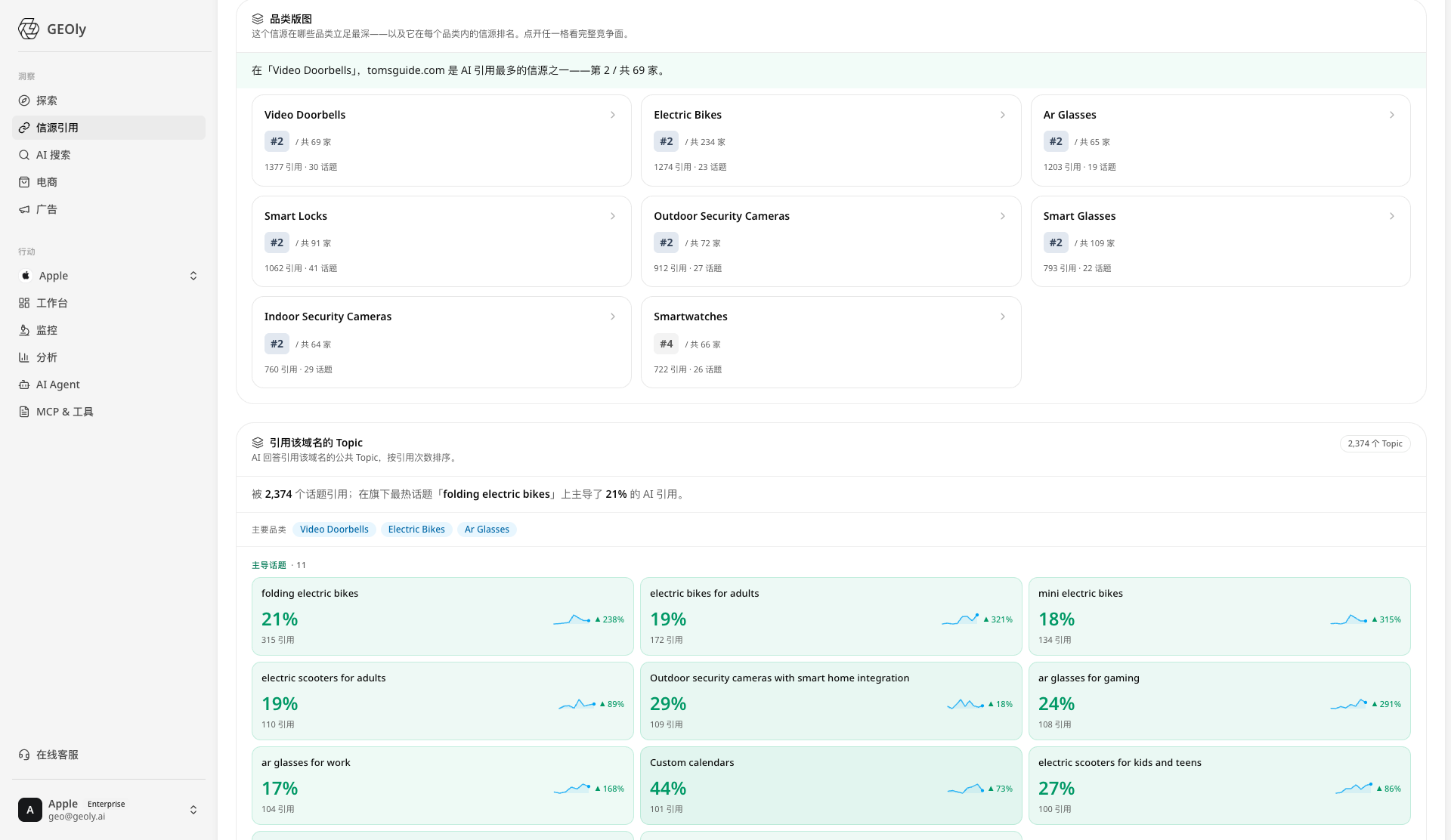Screen dimensions: 1451x840
Task: Expand the Apple brand switcher
Action: [x=193, y=276]
